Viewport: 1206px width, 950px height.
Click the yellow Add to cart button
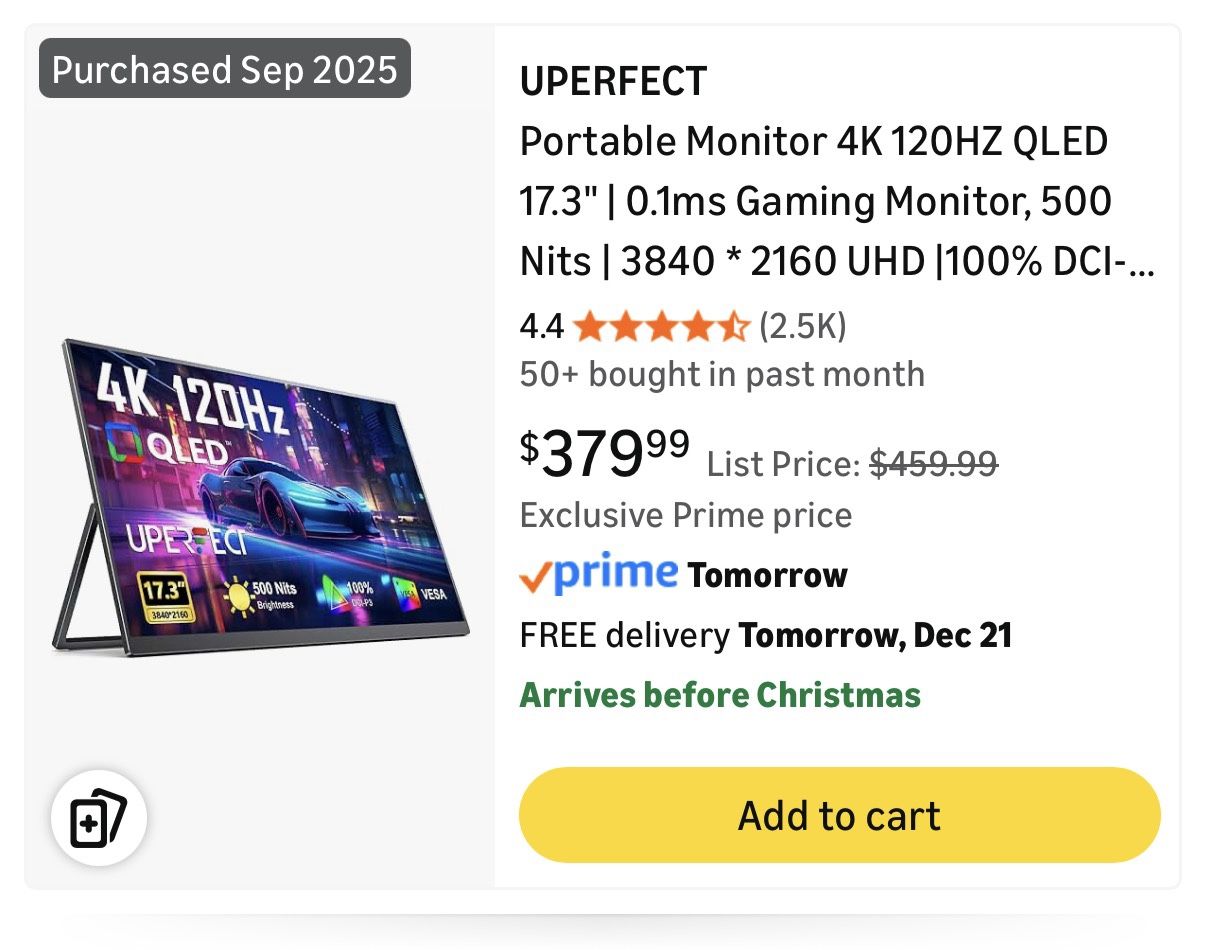click(x=839, y=815)
